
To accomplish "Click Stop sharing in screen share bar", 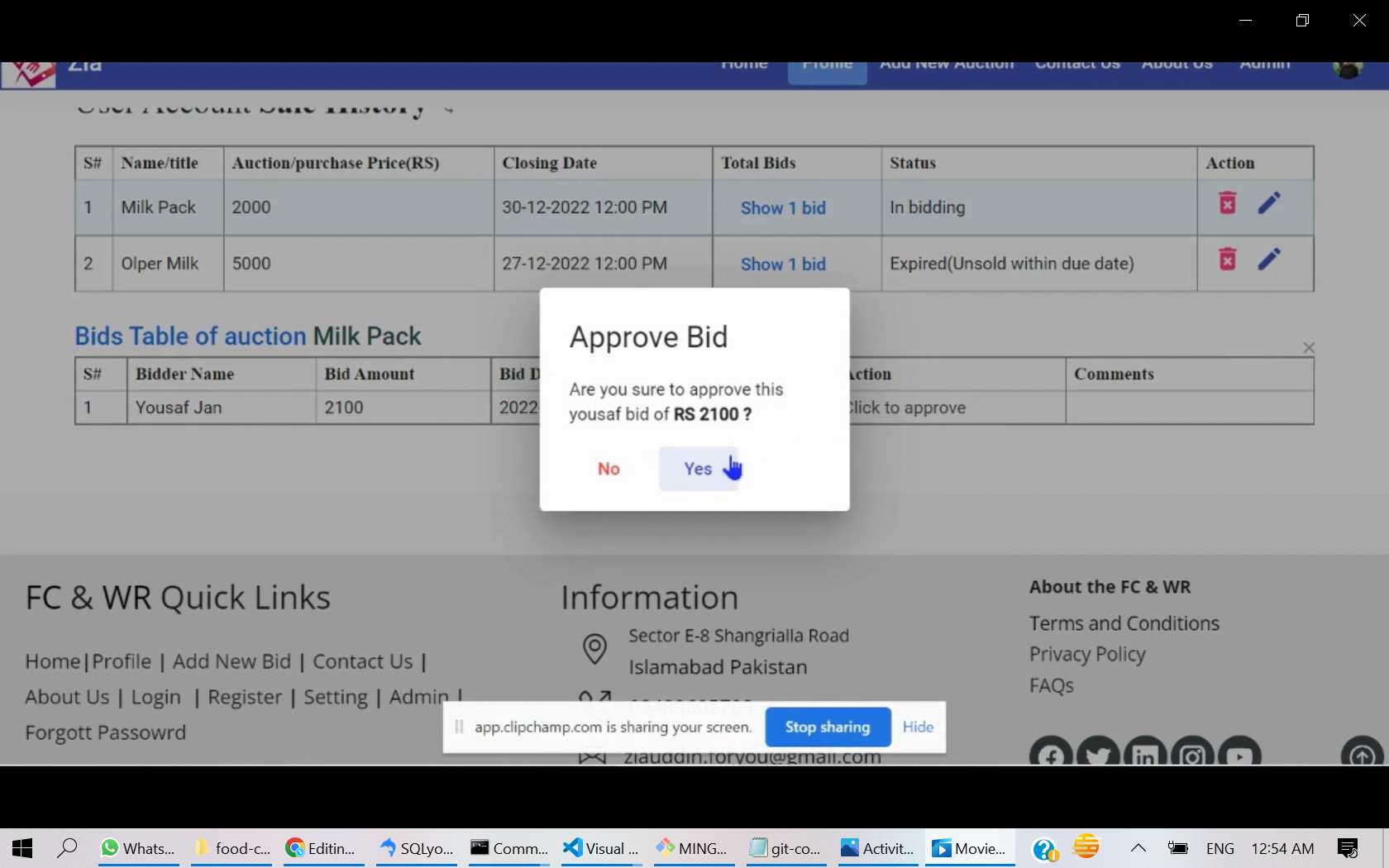I will click(828, 727).
